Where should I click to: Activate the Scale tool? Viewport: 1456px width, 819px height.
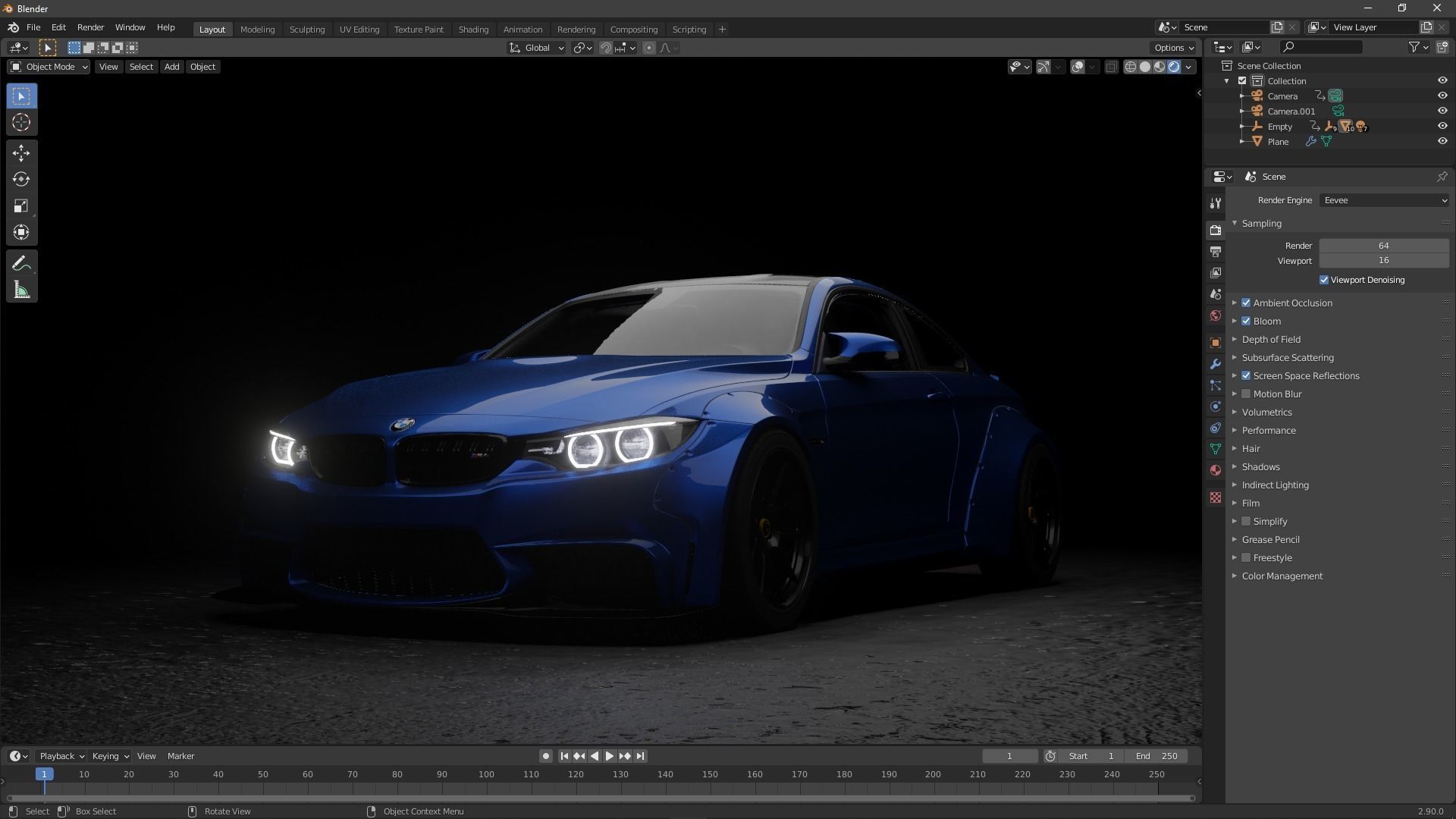pos(21,206)
